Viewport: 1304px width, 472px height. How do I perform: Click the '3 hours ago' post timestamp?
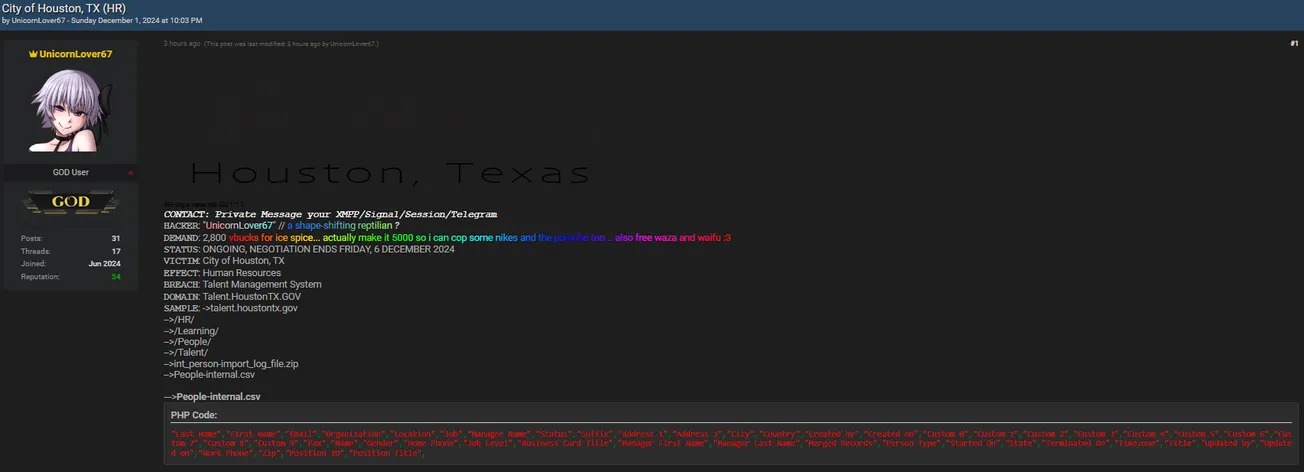pyautogui.click(x=181, y=44)
